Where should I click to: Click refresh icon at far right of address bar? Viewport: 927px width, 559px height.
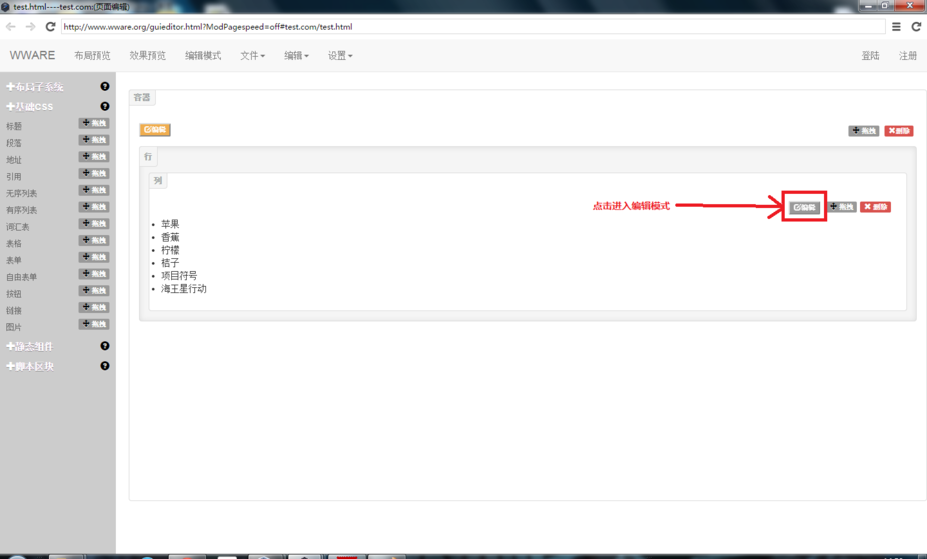coord(916,27)
